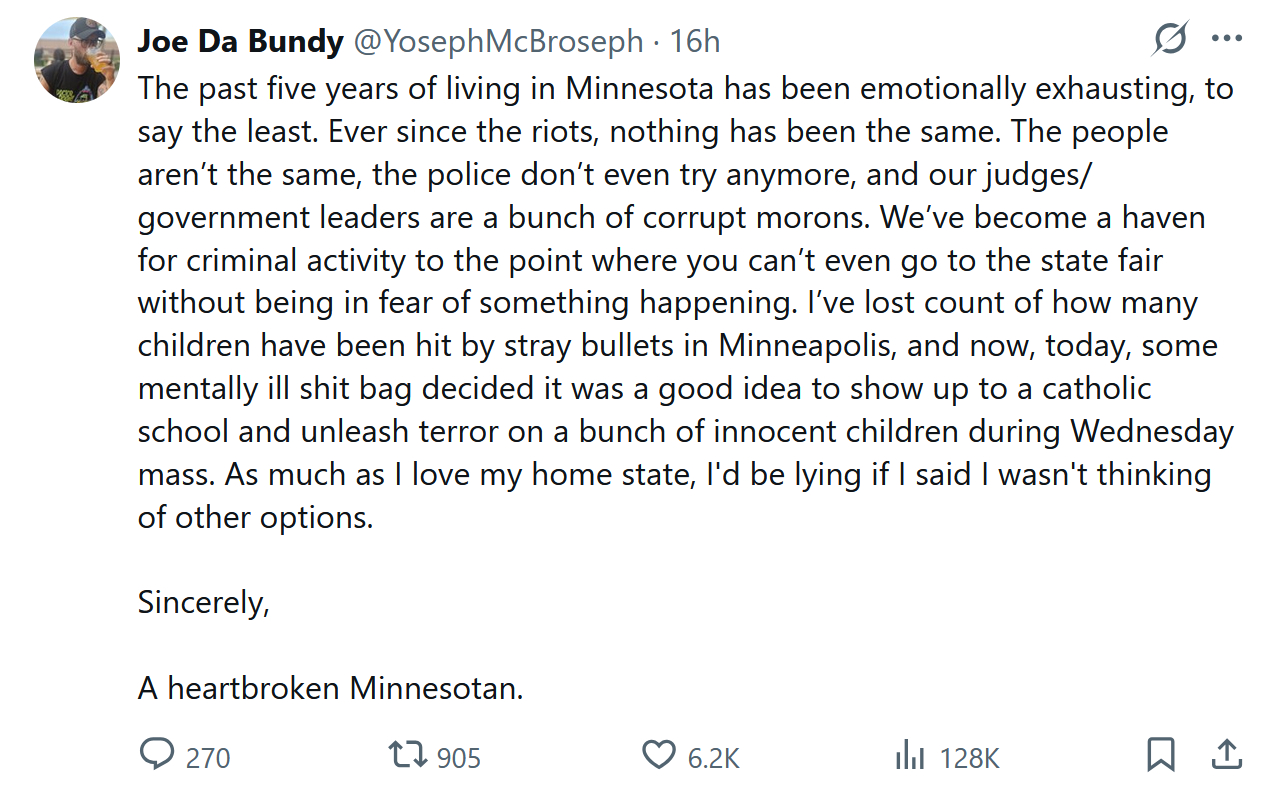The width and height of the screenshot is (1275, 792).
Task: Bookmark this post
Action: point(1160,755)
